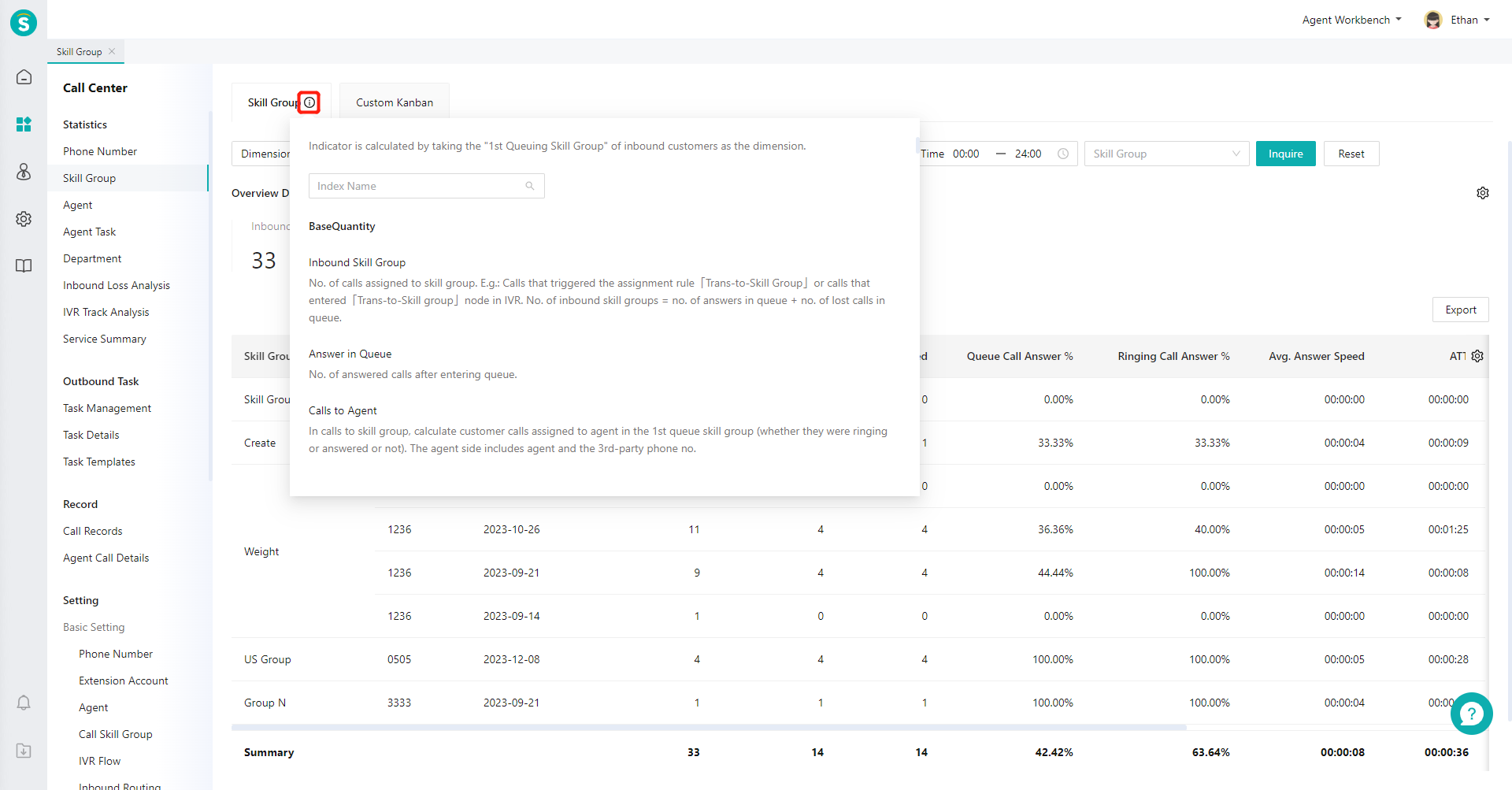Screen dimensions: 1512x790
Task: Click the Export button
Action: click(x=1460, y=310)
